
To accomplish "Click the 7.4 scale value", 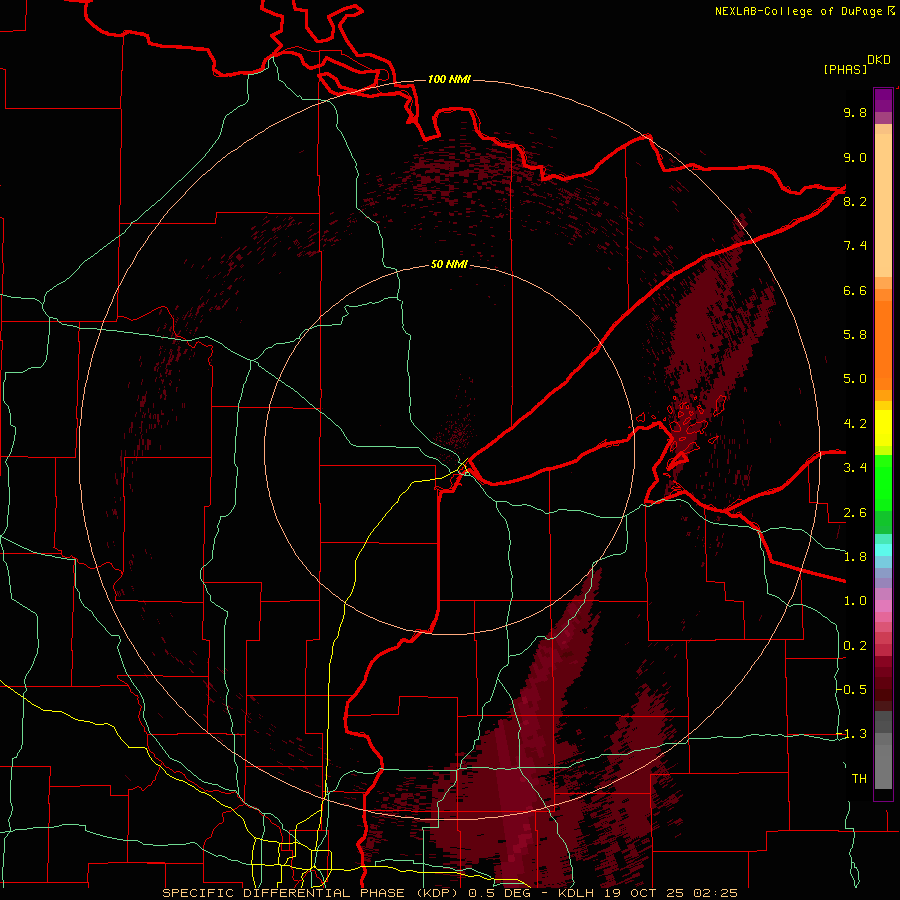I will pos(855,246).
